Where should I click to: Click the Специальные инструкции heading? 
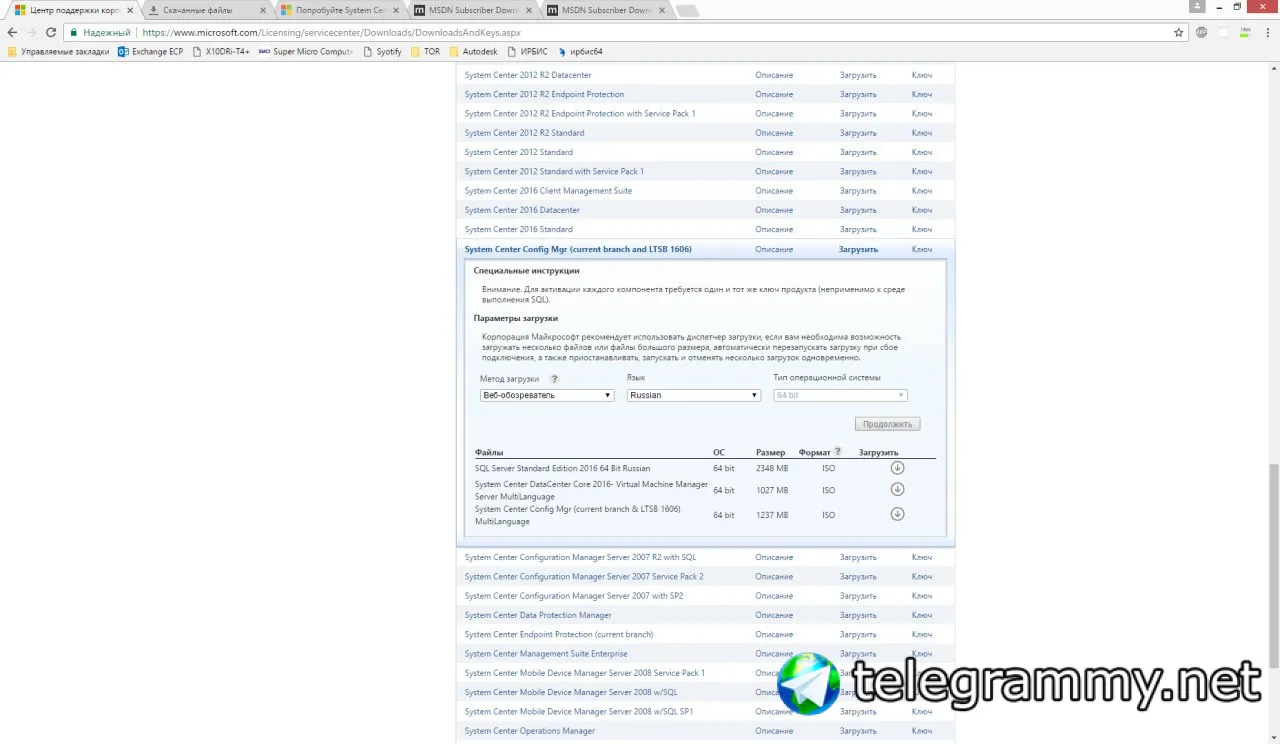click(x=527, y=270)
